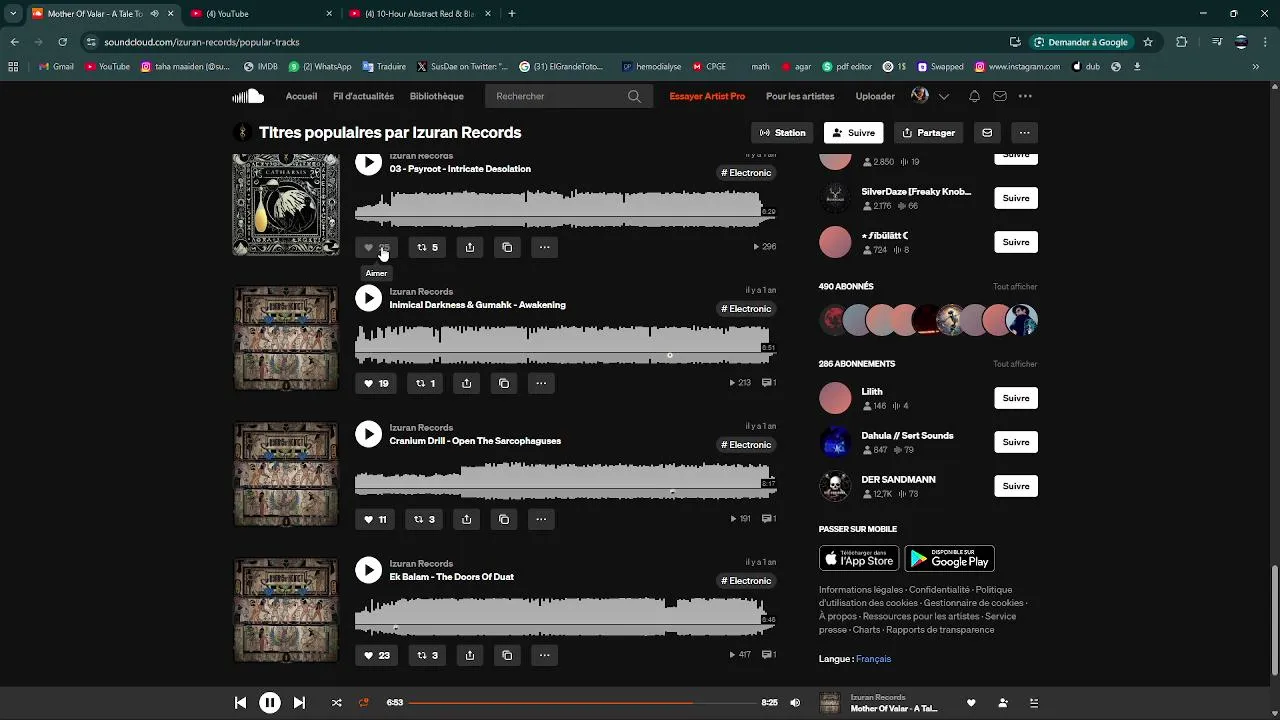1280x720 pixels.
Task: Share the Open The Sarcophaguses track
Action: tap(467, 519)
